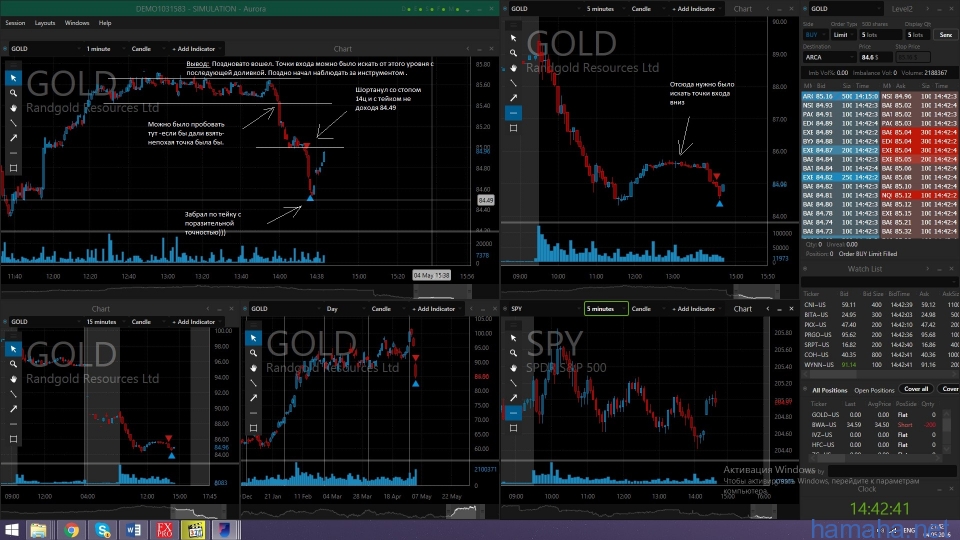960x540 pixels.
Task: Select WYNN-US row in Watch List
Action: point(880,364)
